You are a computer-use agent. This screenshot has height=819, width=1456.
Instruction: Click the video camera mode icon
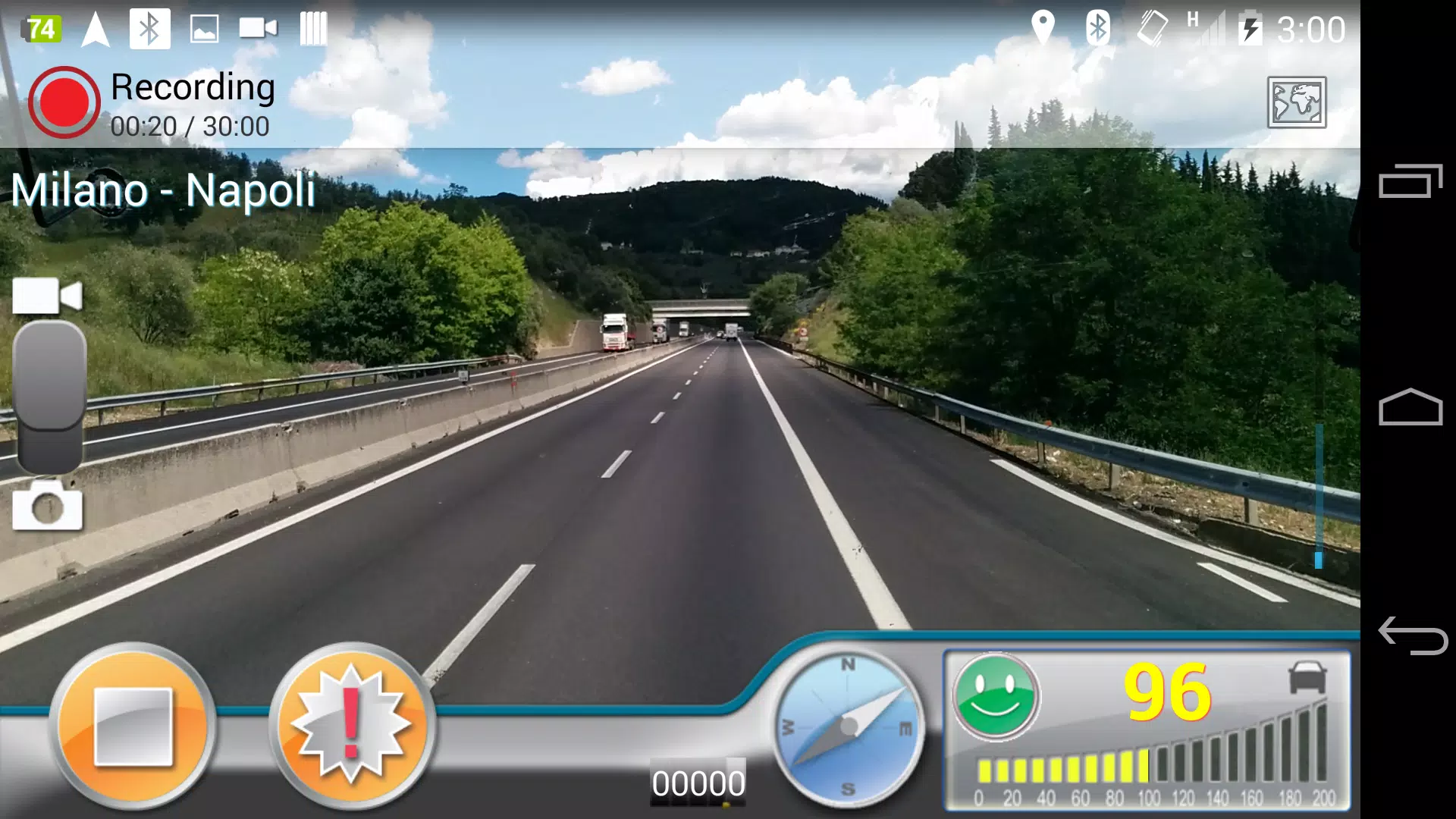[47, 294]
